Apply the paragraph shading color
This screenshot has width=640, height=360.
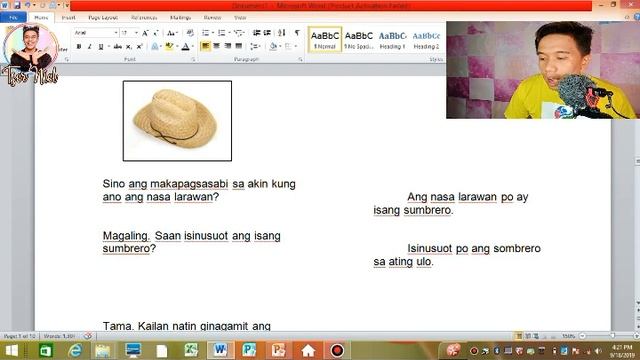(273, 46)
